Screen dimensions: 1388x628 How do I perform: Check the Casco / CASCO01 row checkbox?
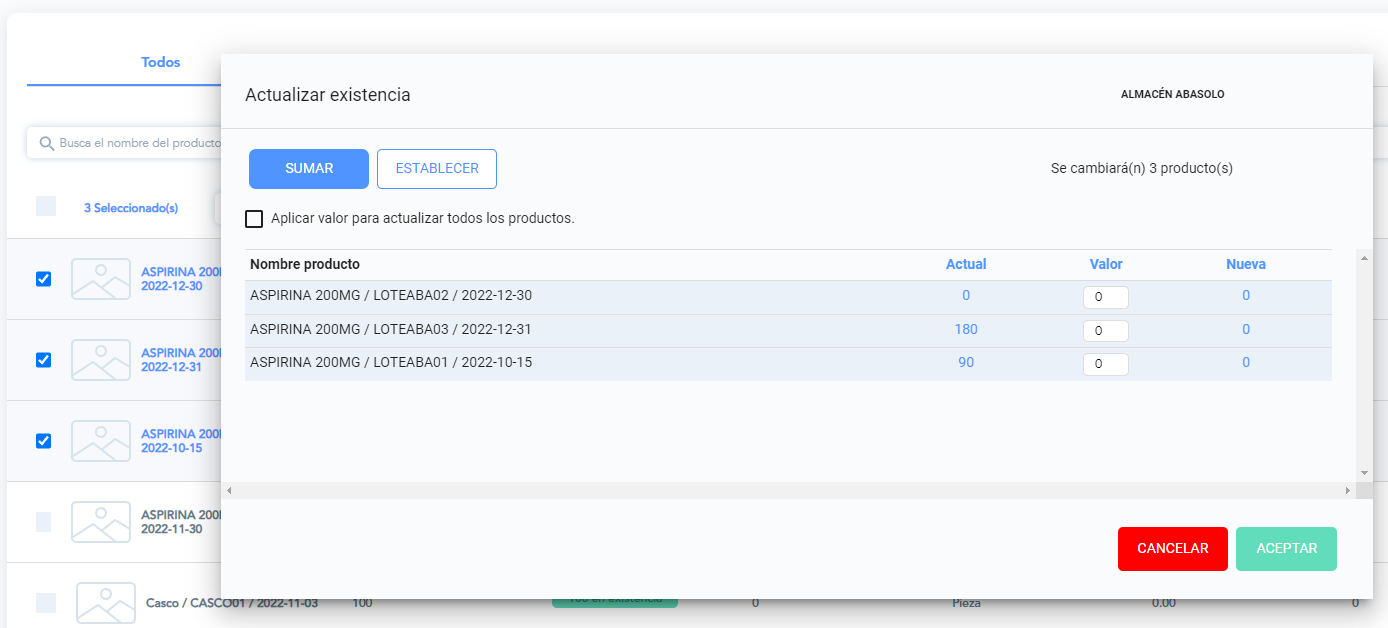(46, 603)
